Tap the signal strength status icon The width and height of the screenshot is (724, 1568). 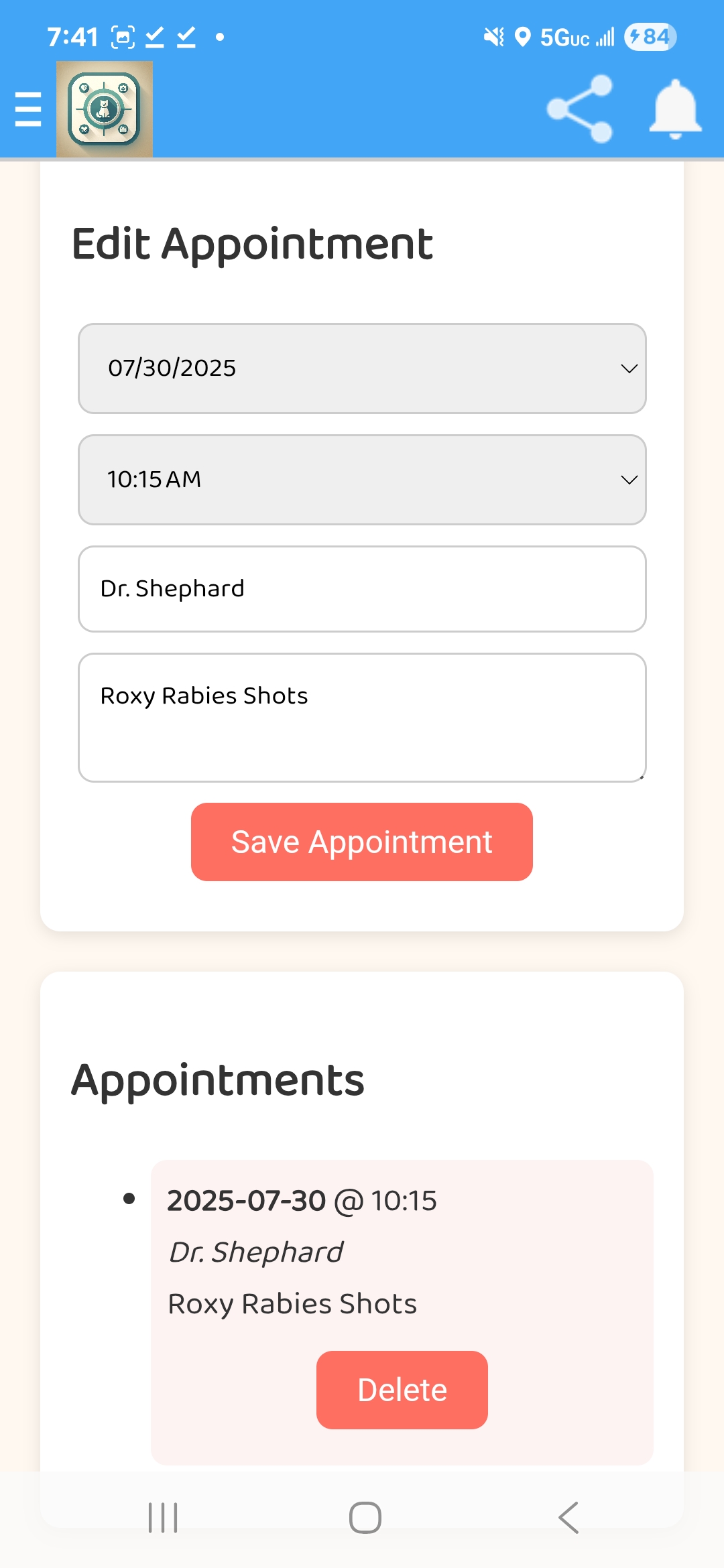click(x=605, y=38)
